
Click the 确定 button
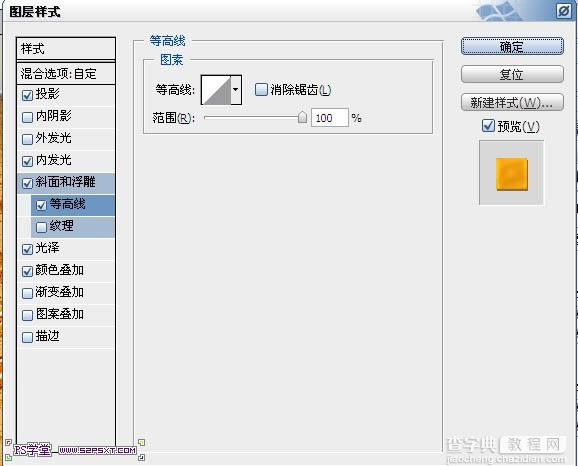512,46
